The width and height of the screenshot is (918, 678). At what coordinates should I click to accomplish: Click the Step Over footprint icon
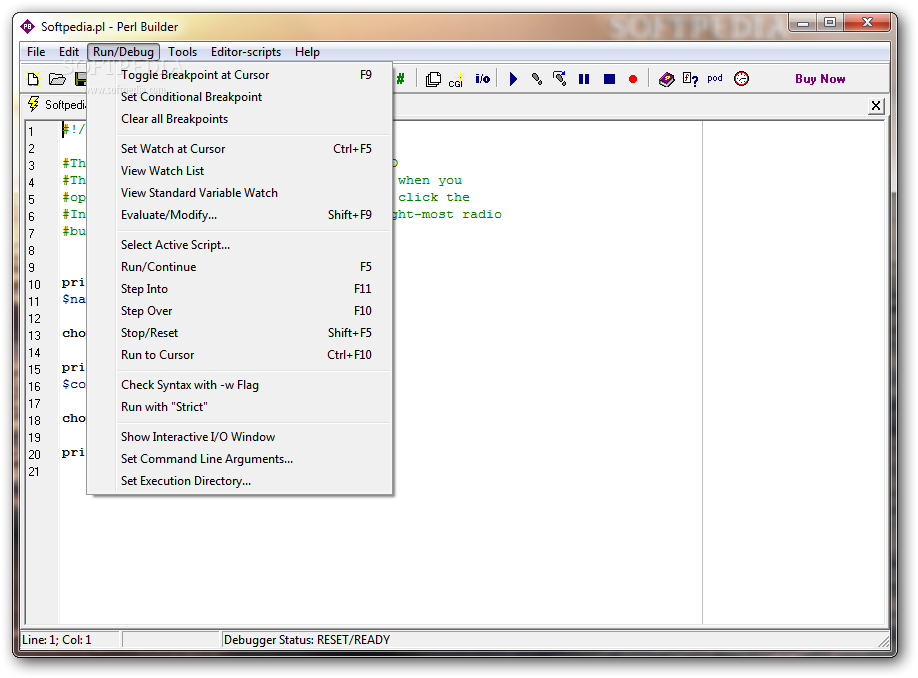[x=560, y=78]
